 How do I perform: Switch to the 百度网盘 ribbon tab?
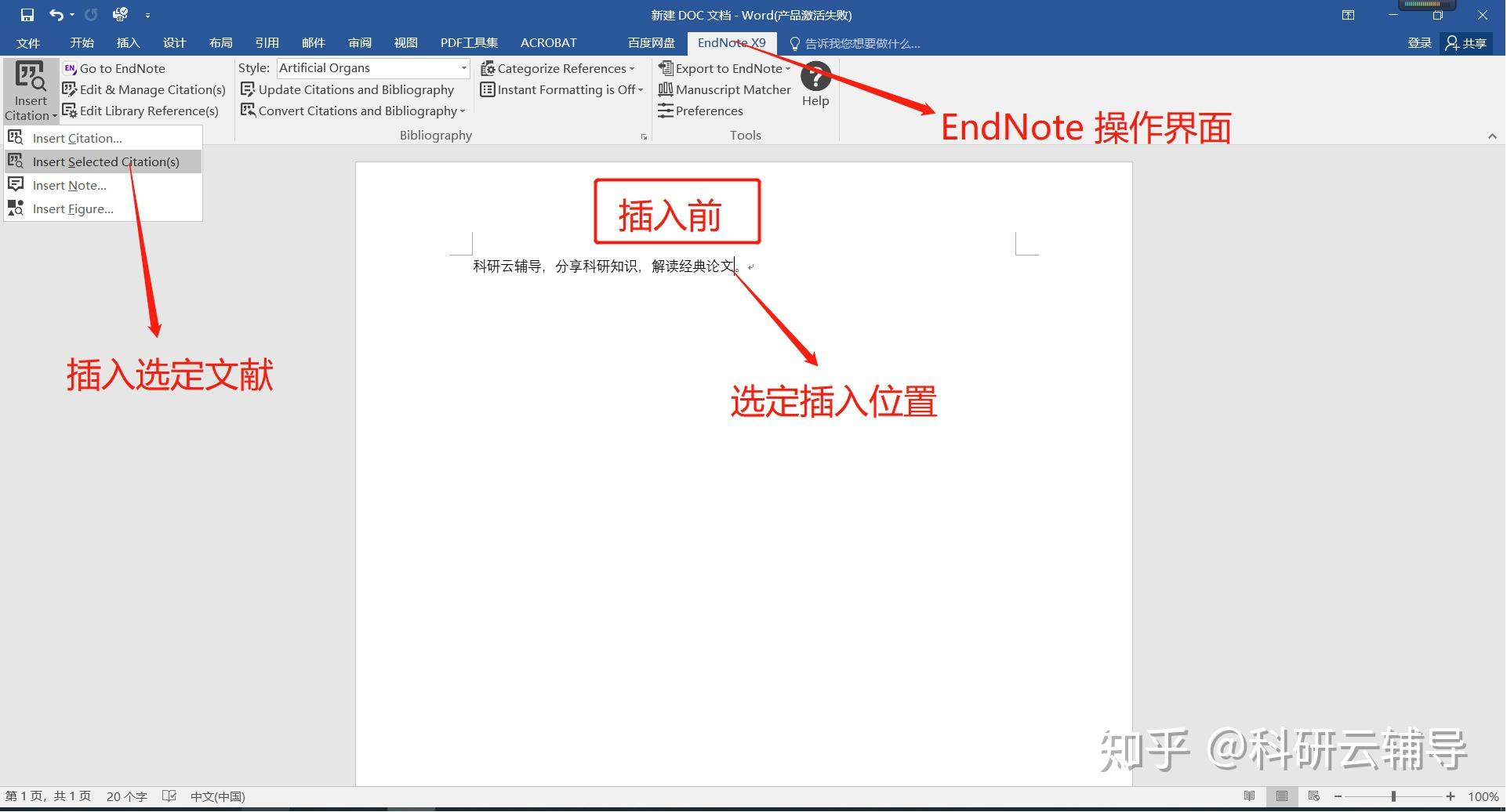coord(652,43)
